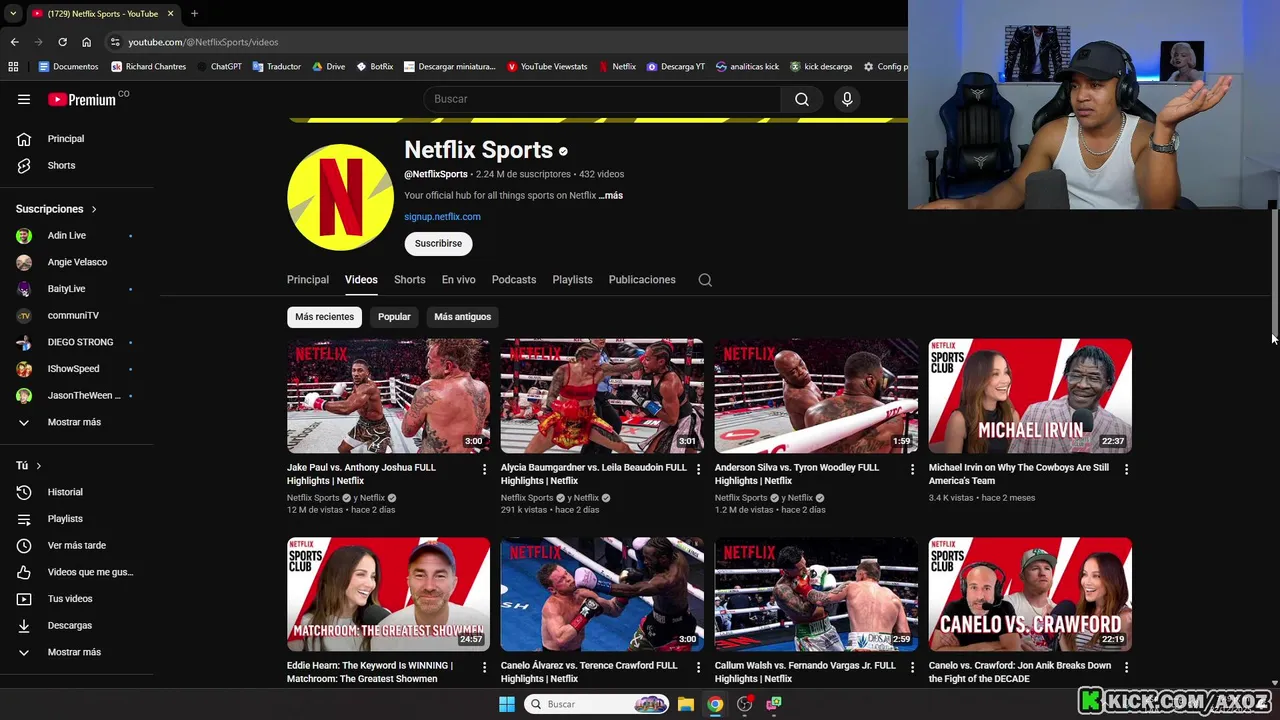
Task: Open options menu for Alycia Baumgardner video
Action: 699,469
